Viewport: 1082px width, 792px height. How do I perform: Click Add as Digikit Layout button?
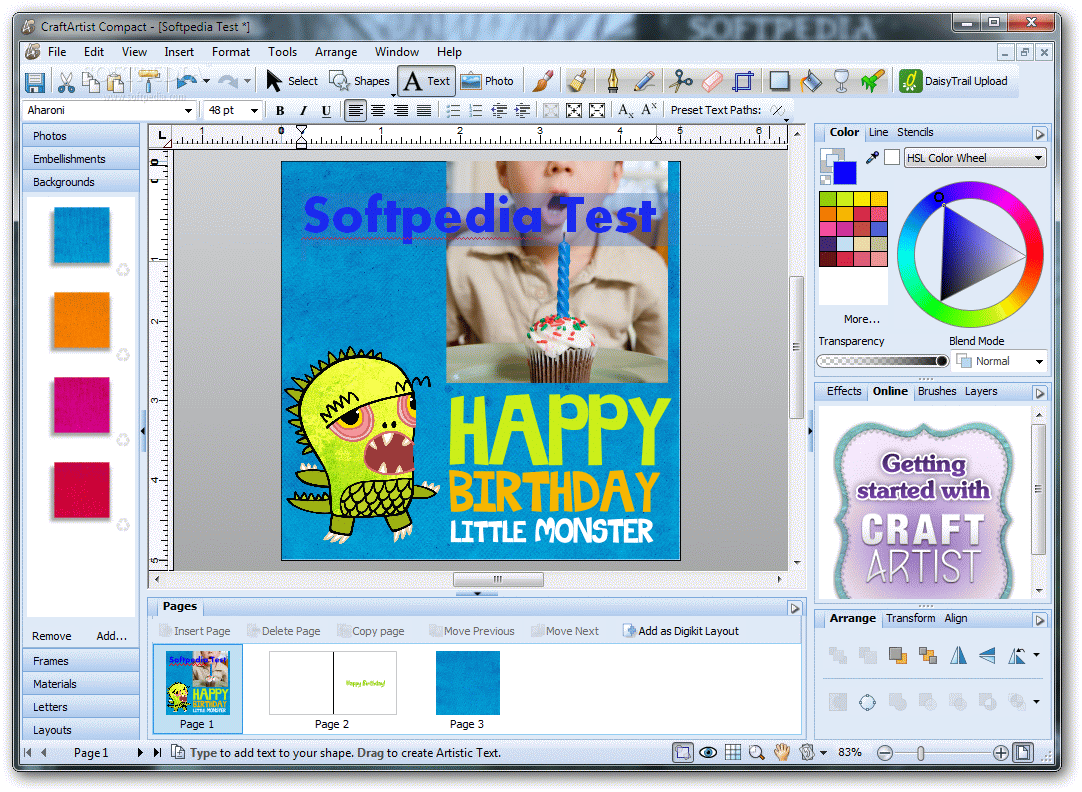(680, 631)
